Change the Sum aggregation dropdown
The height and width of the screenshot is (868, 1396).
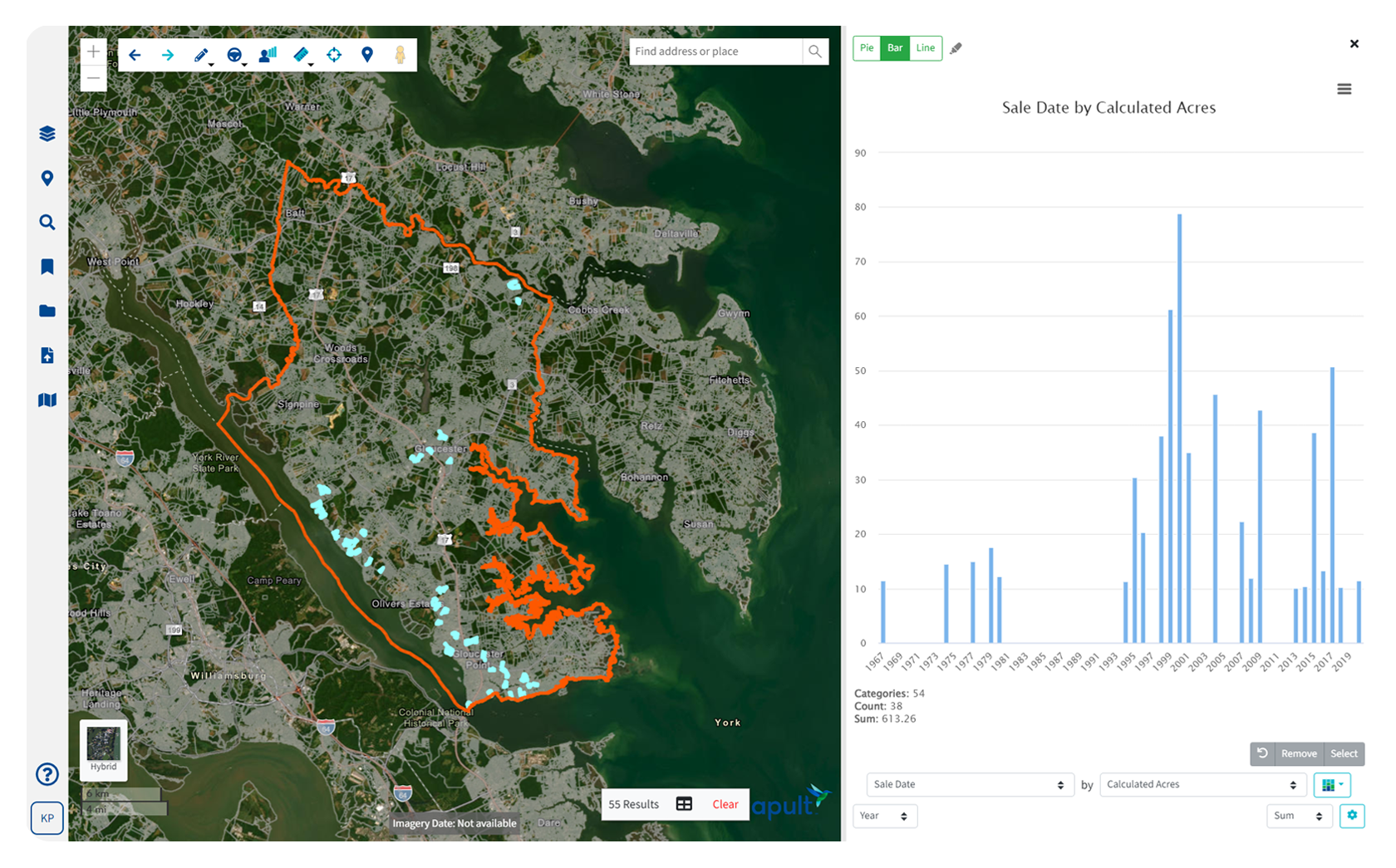pos(1298,817)
